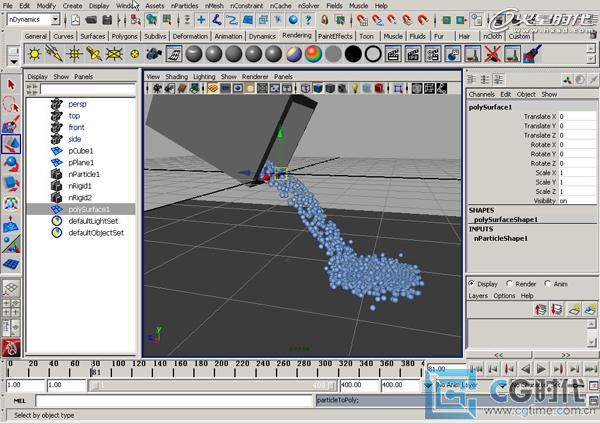Create an area light from the shelf
600x424 pixels.
tap(114, 54)
